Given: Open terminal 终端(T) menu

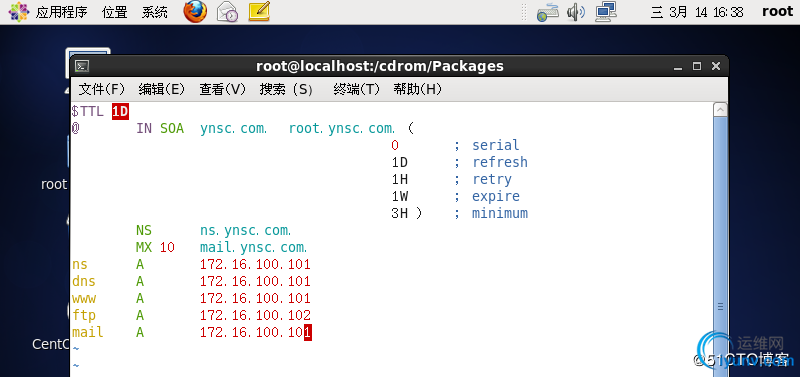Looking at the screenshot, I should tap(357, 89).
